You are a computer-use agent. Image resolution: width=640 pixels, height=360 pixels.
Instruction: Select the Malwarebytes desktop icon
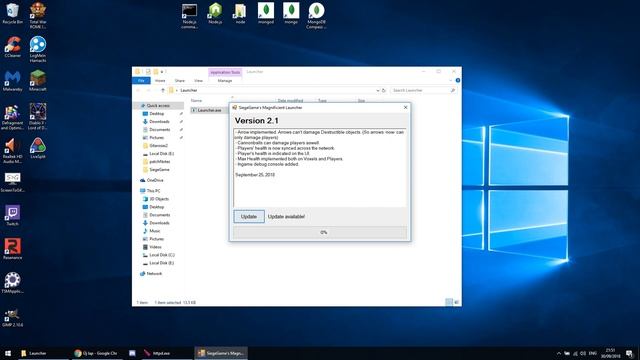(13, 81)
